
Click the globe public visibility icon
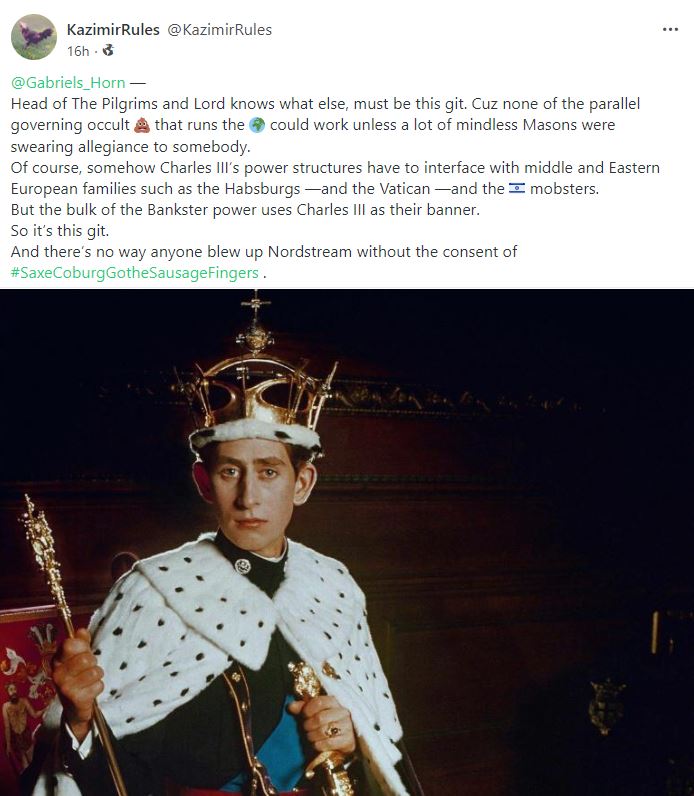[x=108, y=51]
